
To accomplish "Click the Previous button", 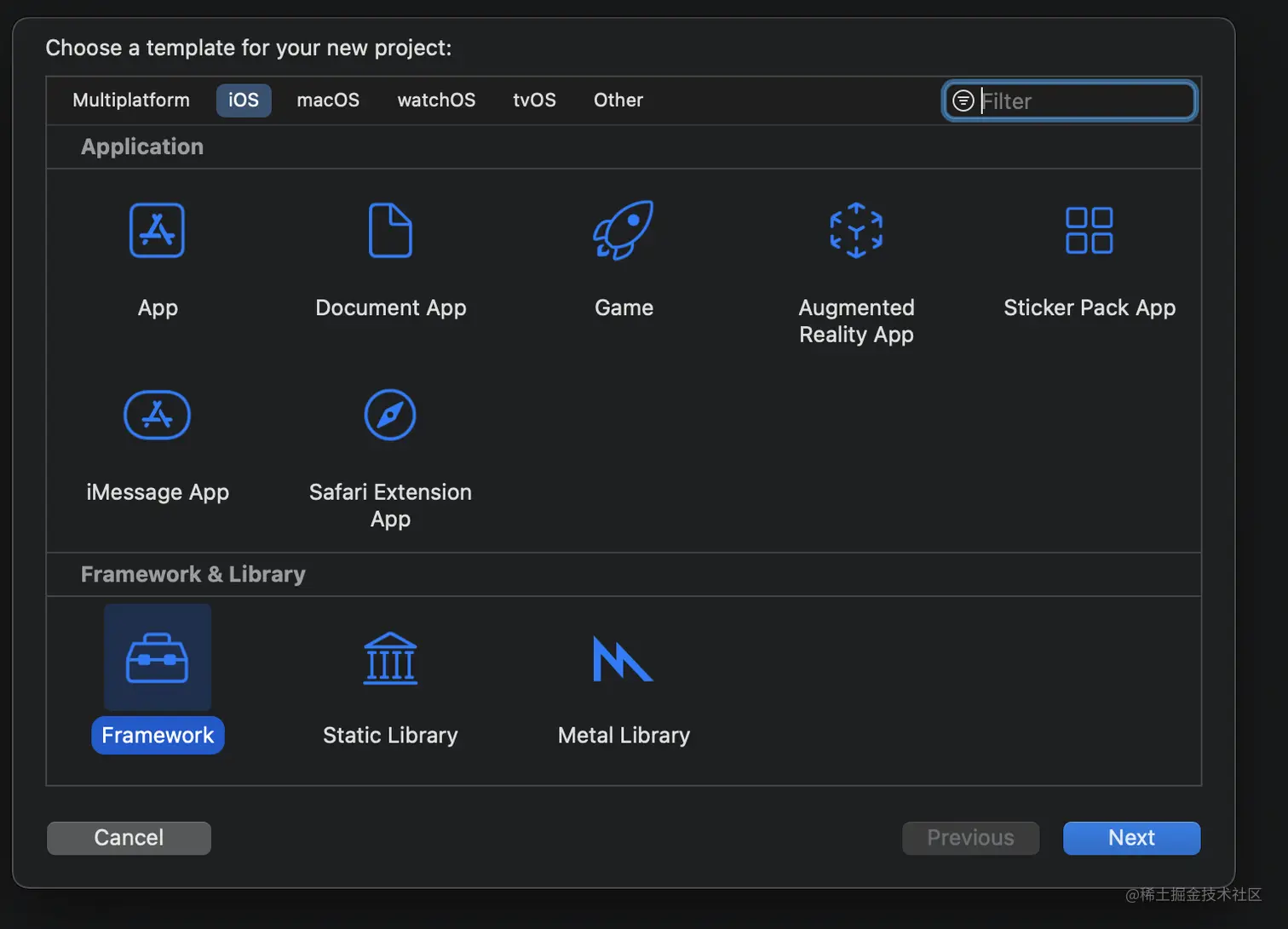I will point(970,838).
